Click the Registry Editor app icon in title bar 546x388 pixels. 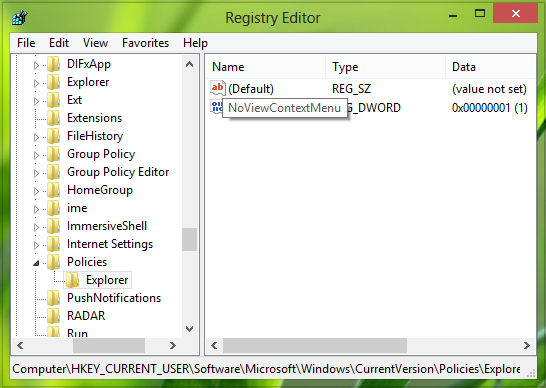tap(20, 17)
